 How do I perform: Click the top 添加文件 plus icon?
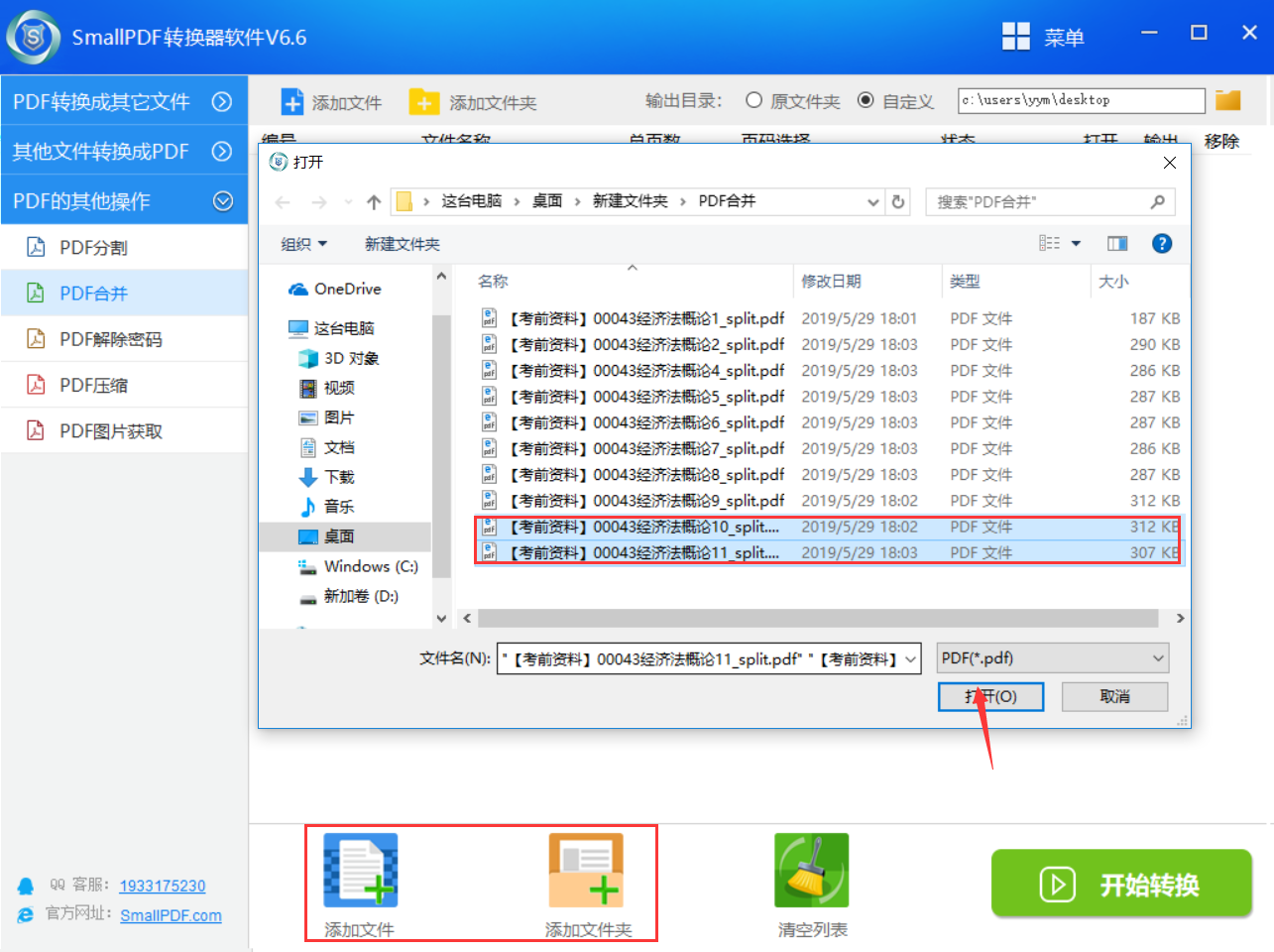pyautogui.click(x=292, y=102)
